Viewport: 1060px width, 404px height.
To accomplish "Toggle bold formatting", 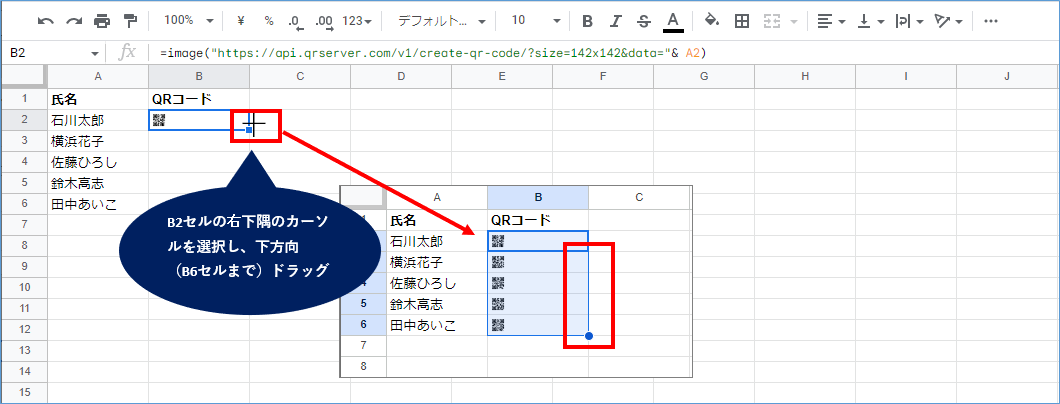I will pos(587,21).
